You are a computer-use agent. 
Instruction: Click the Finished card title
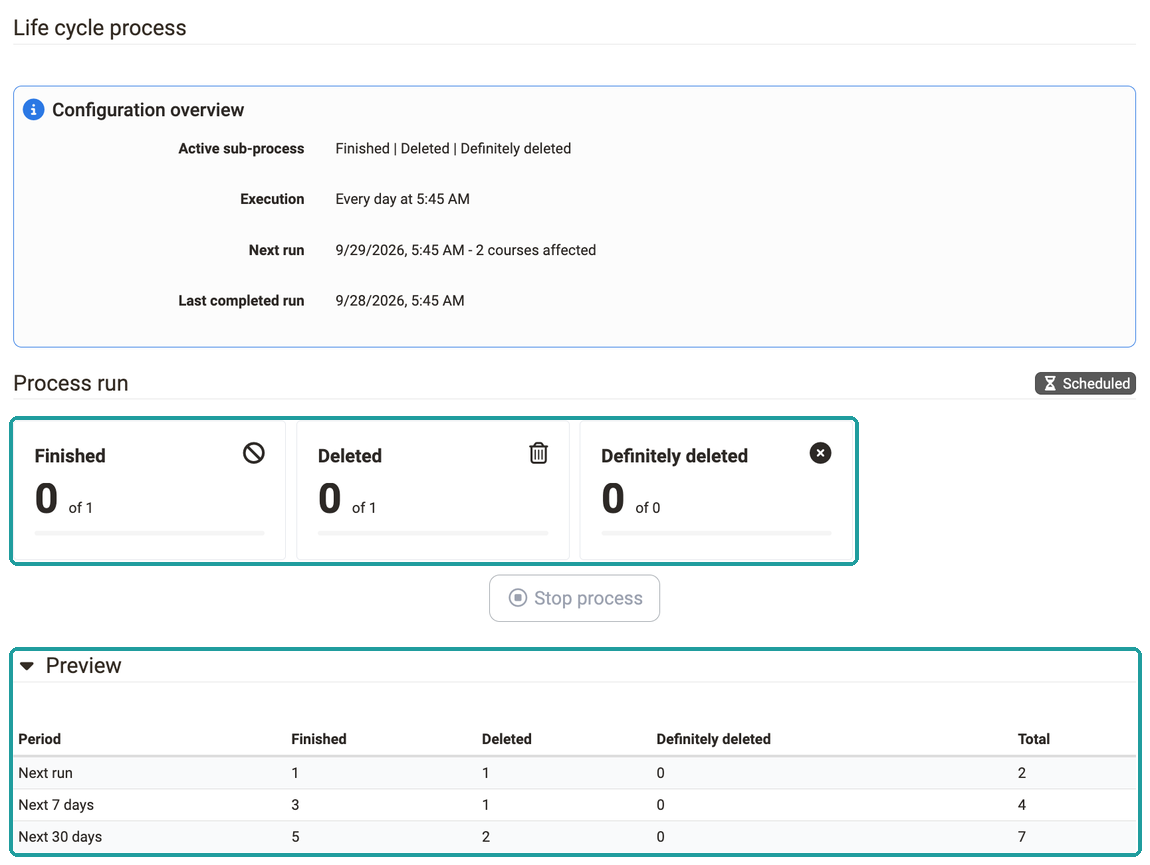pos(70,456)
